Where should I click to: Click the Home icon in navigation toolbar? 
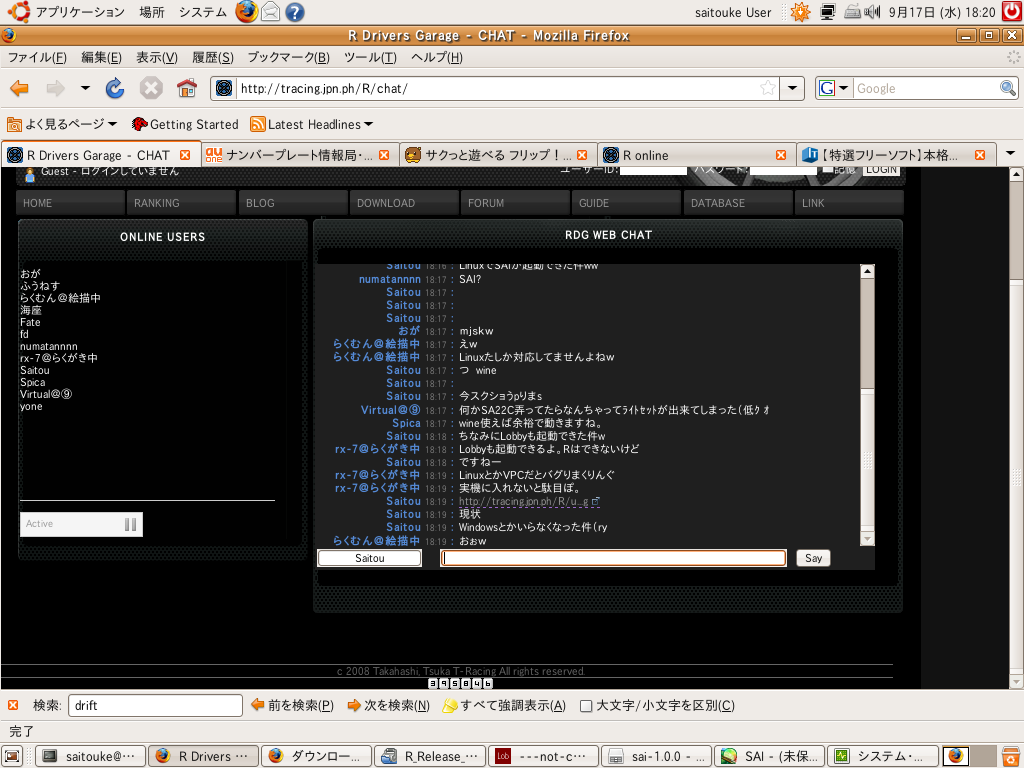tap(186, 89)
